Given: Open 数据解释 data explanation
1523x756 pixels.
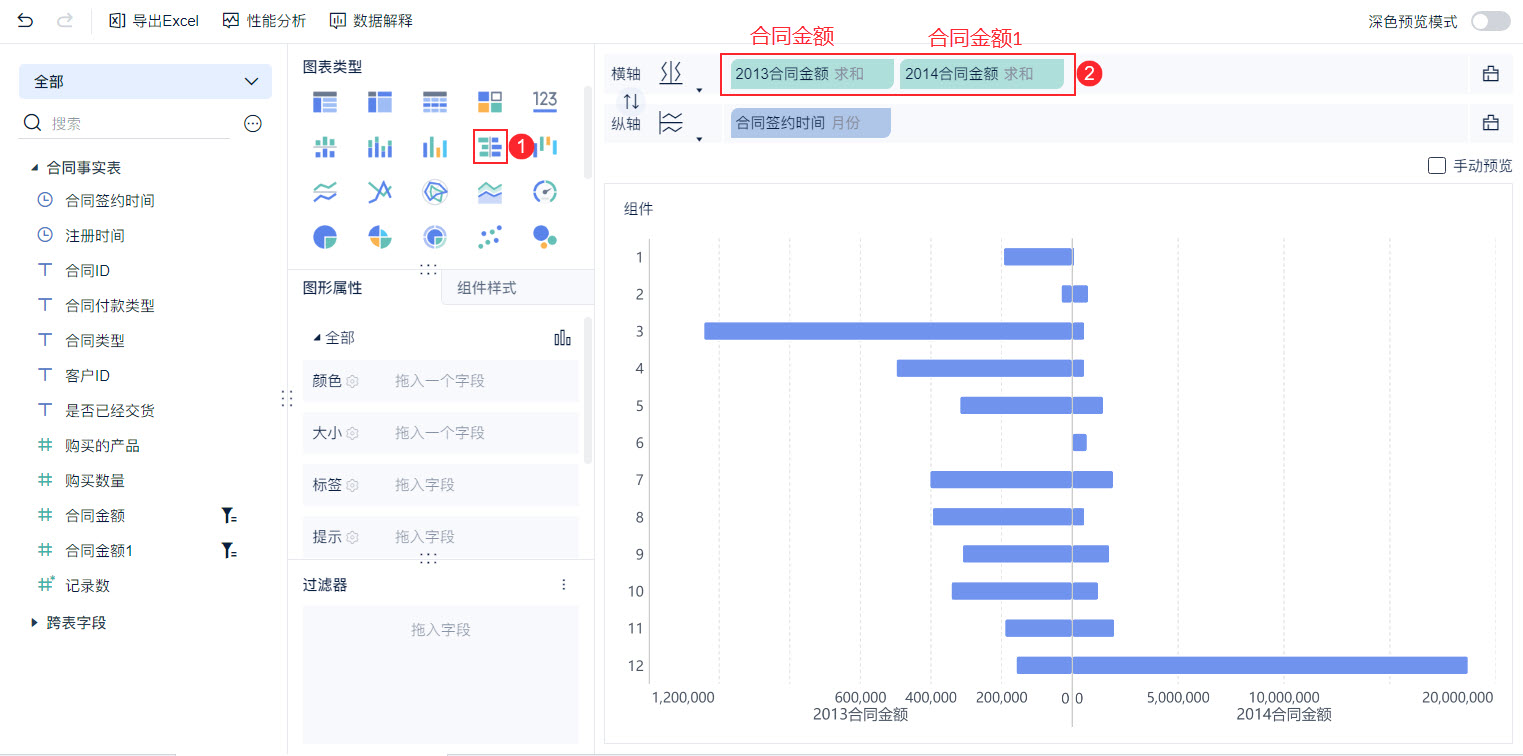Looking at the screenshot, I should 371,20.
